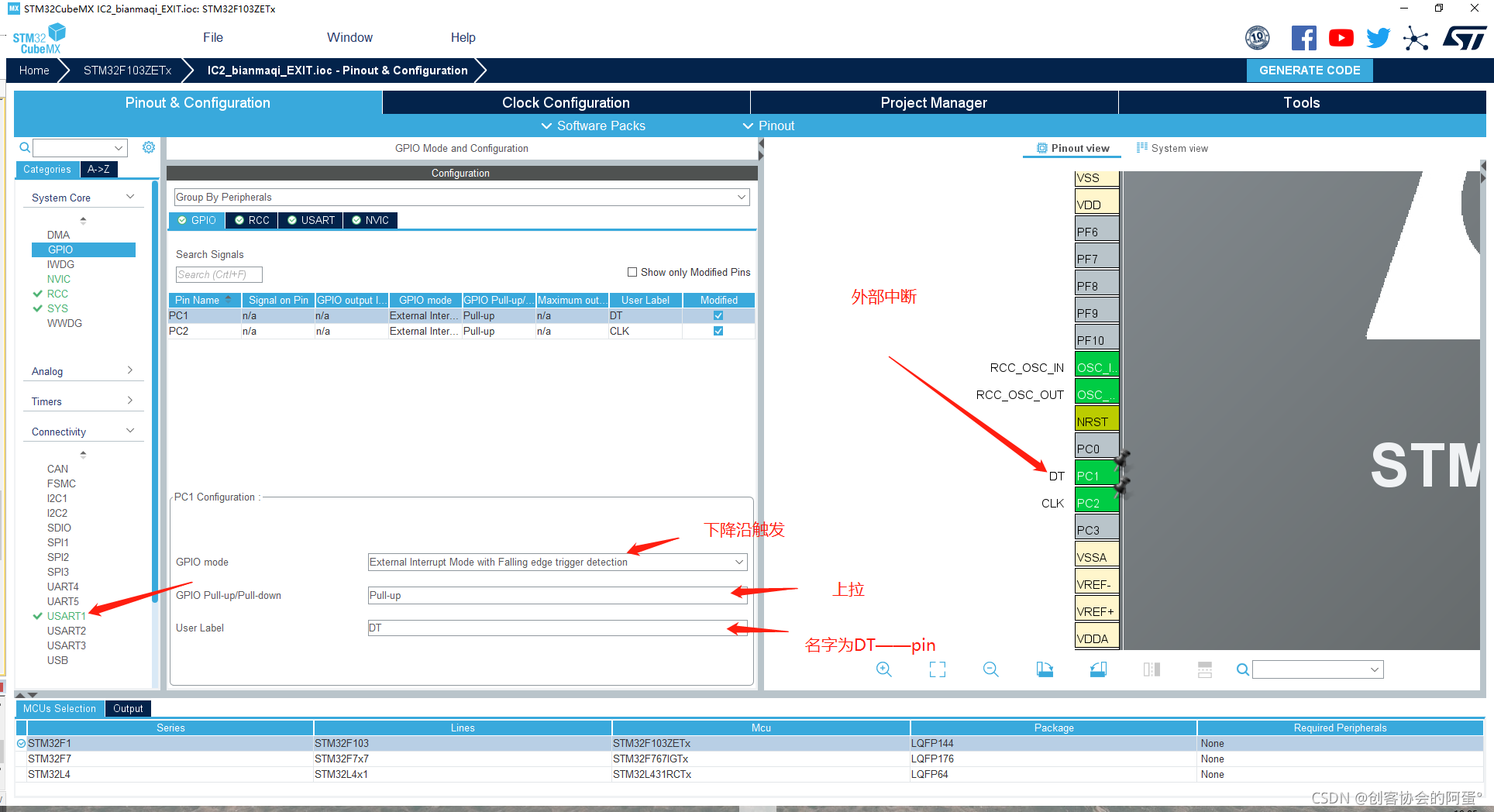This screenshot has width=1494, height=812.
Task: Toggle Modified checkbox for PC1 row
Action: pyautogui.click(x=718, y=315)
